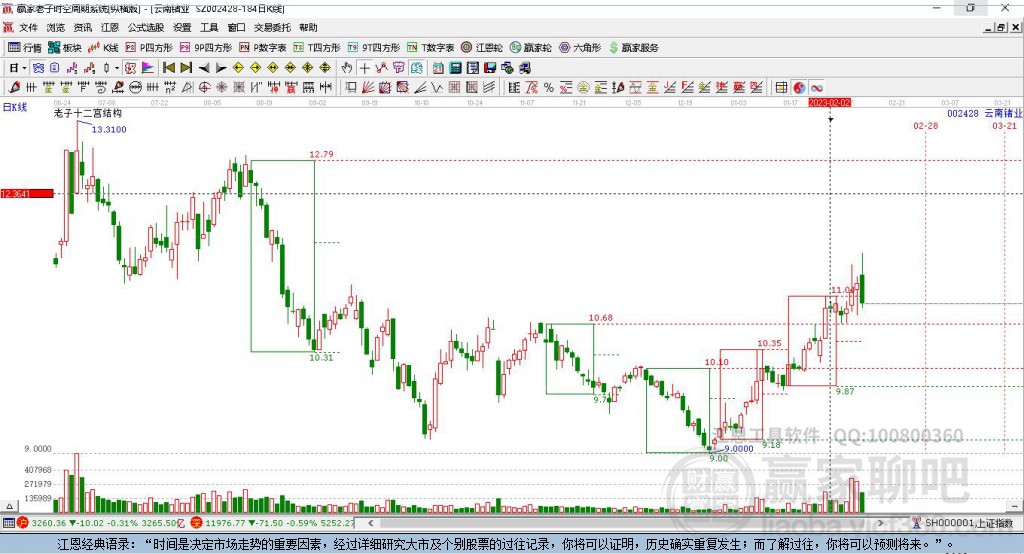Collapse the panel minus button at lower right
1024x554 pixels.
tap(1014, 506)
